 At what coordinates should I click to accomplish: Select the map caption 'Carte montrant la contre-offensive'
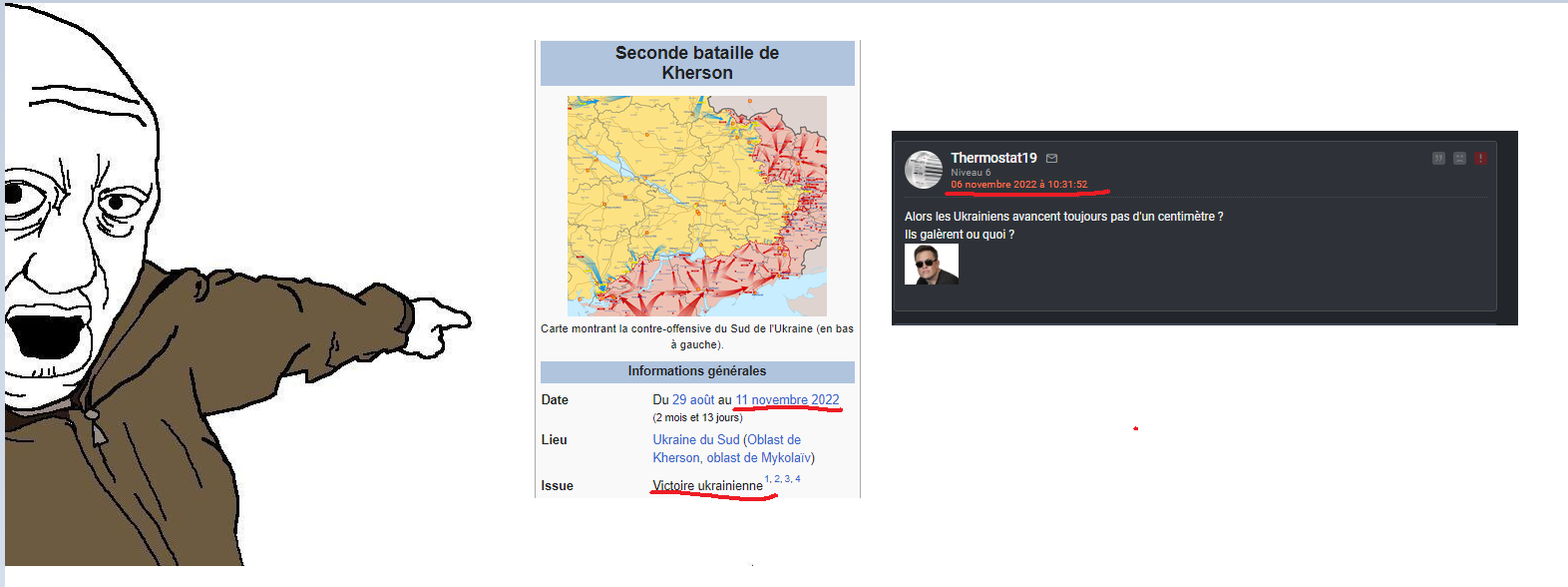[697, 336]
